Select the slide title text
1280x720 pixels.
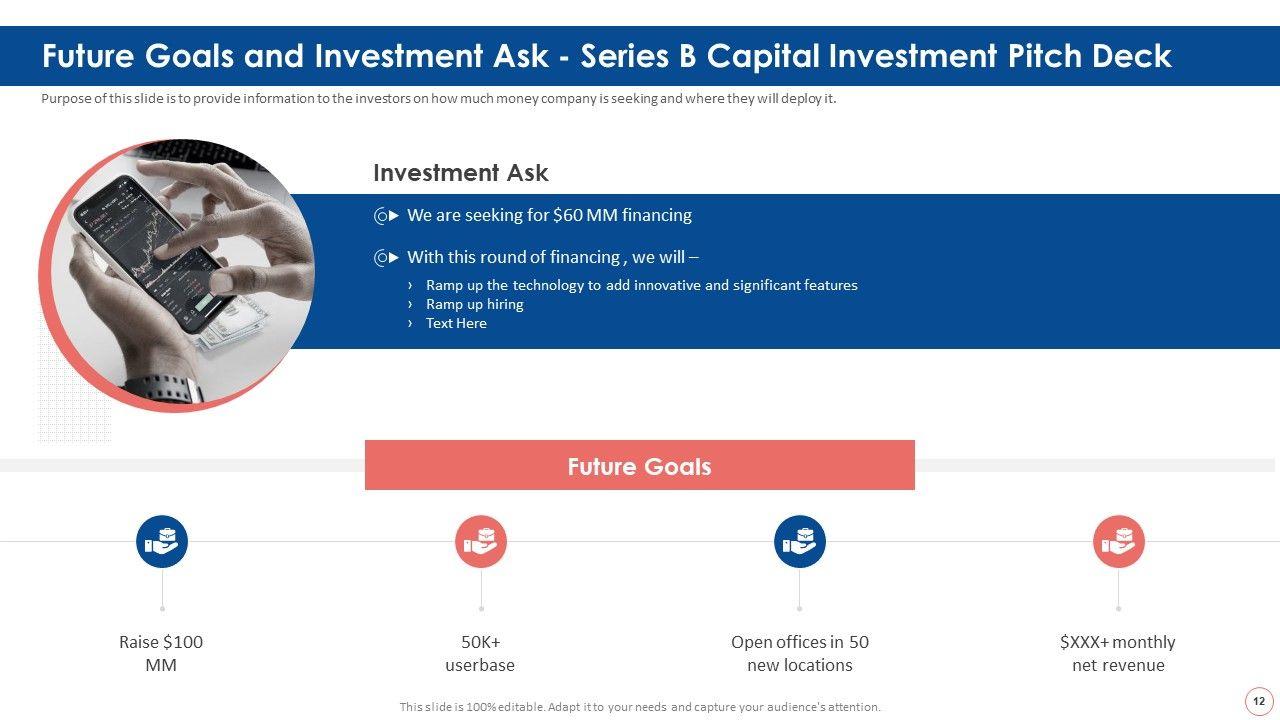(x=606, y=56)
